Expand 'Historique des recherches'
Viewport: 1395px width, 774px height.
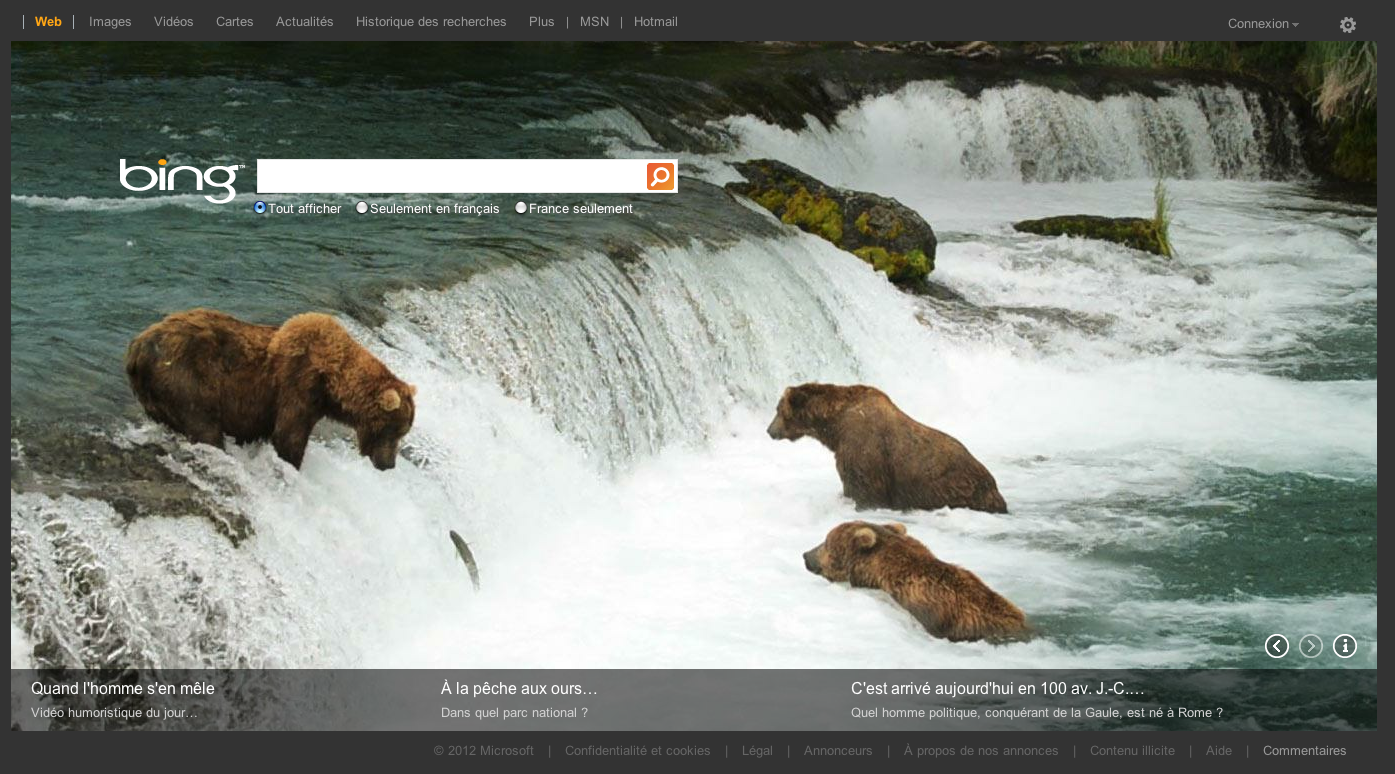click(430, 21)
